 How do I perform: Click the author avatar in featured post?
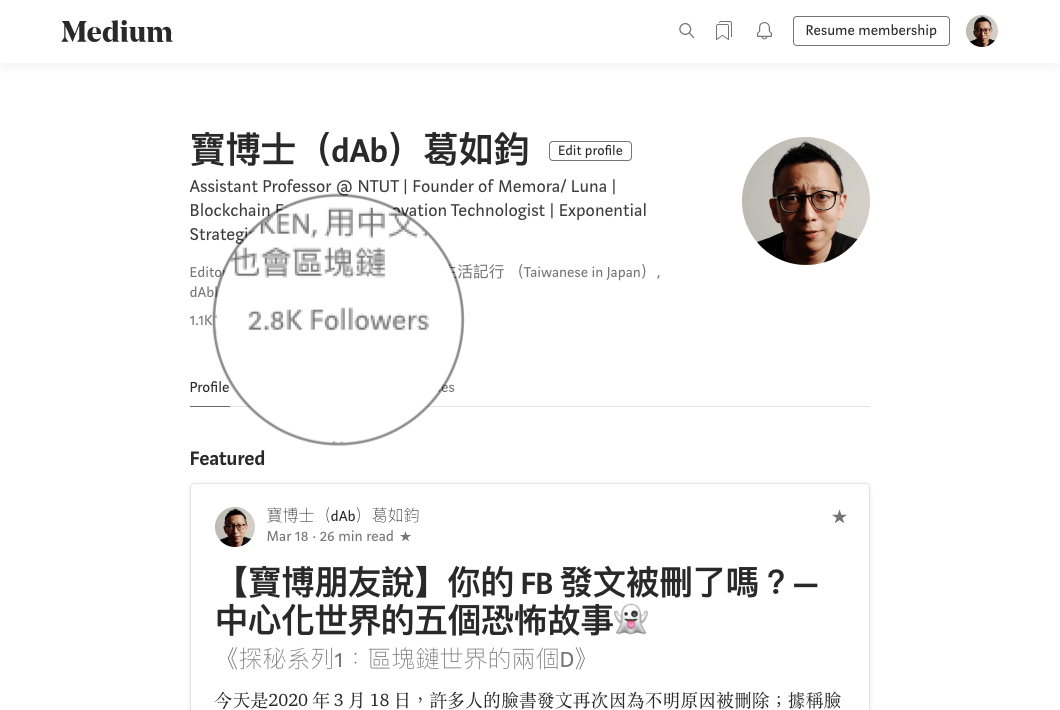tap(235, 527)
